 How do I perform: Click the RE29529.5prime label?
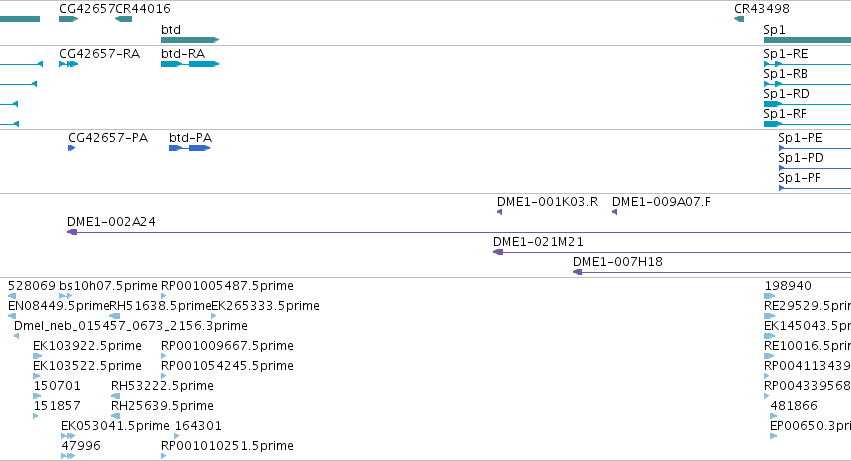(x=808, y=306)
